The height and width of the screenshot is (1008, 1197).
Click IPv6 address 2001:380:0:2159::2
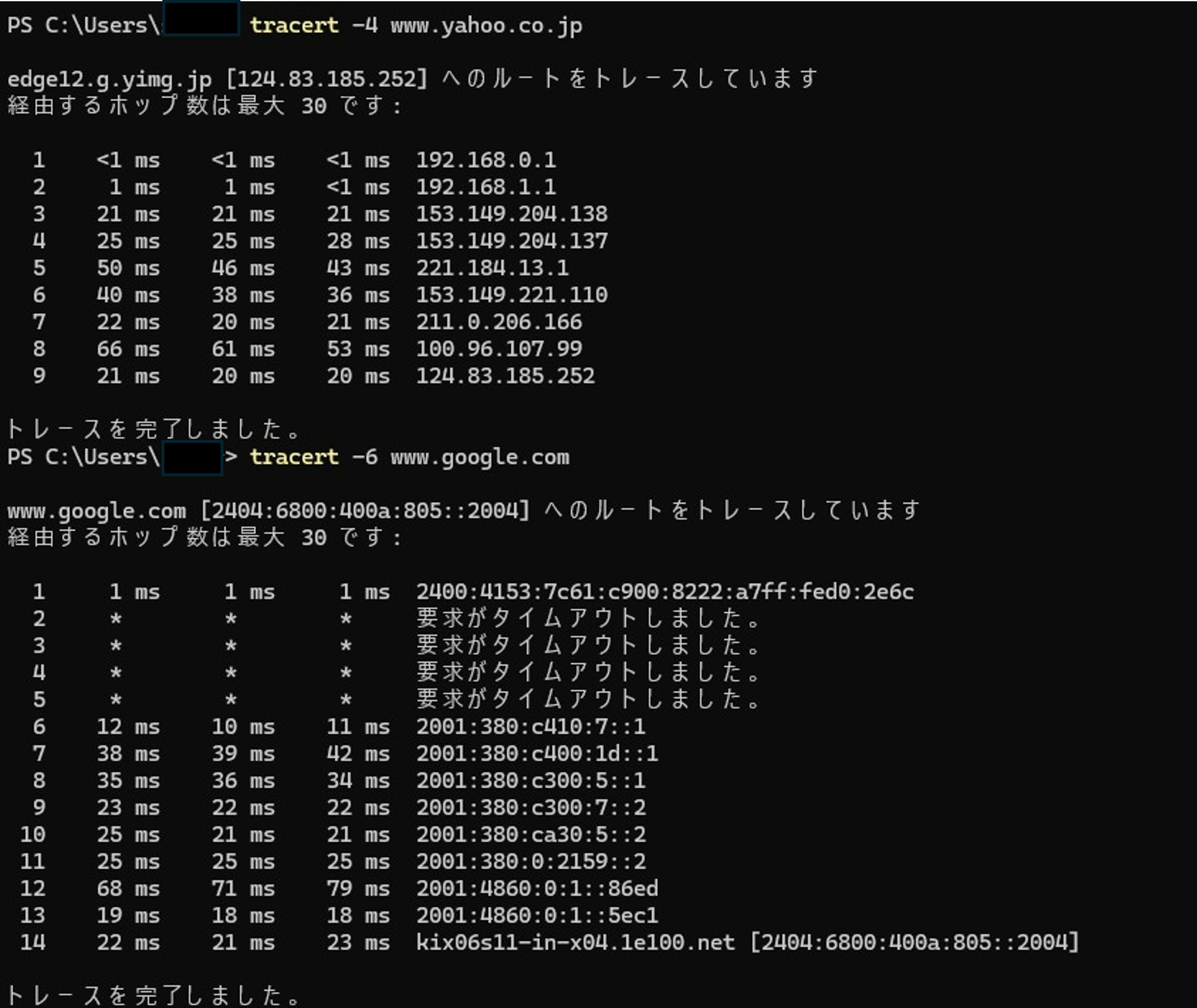(x=530, y=862)
